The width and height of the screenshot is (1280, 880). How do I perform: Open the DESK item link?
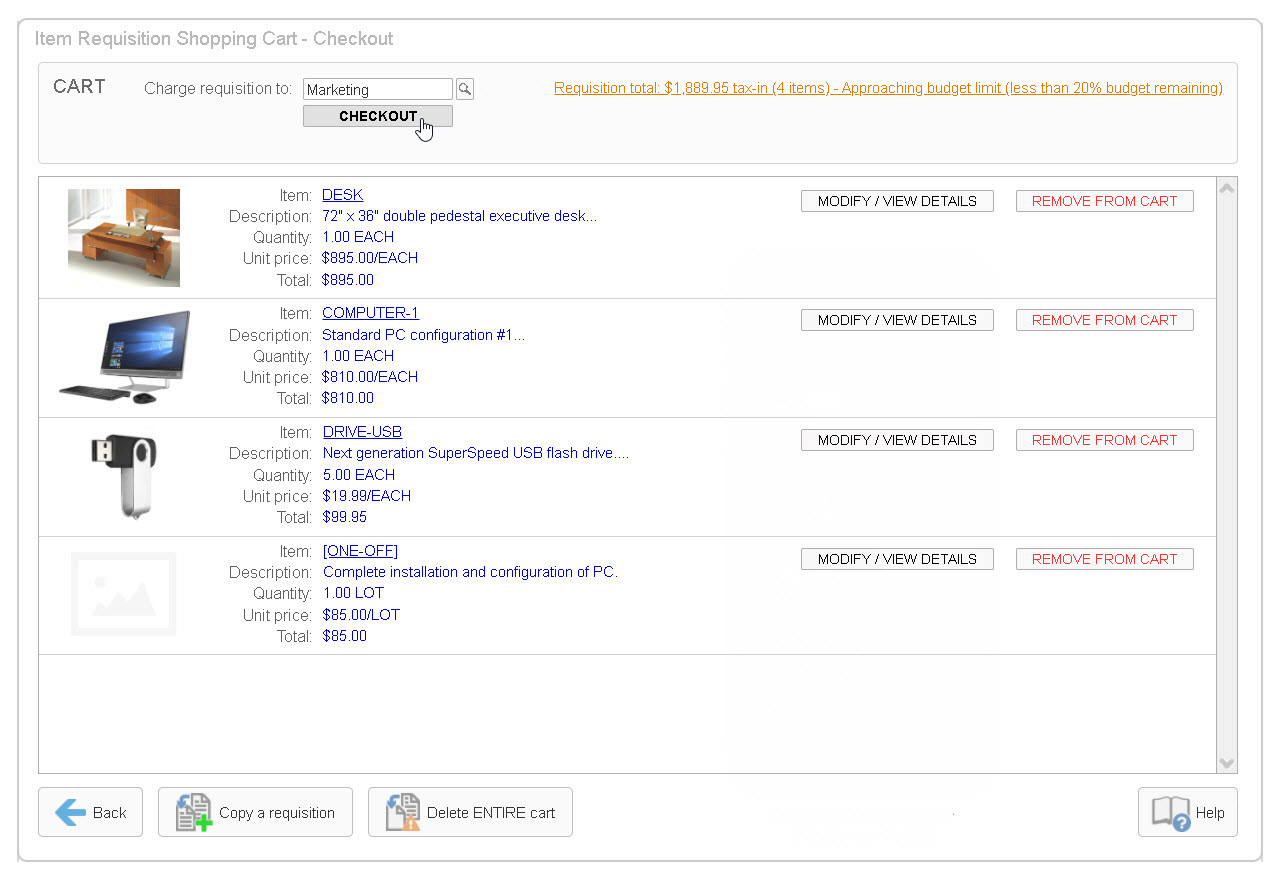[342, 195]
